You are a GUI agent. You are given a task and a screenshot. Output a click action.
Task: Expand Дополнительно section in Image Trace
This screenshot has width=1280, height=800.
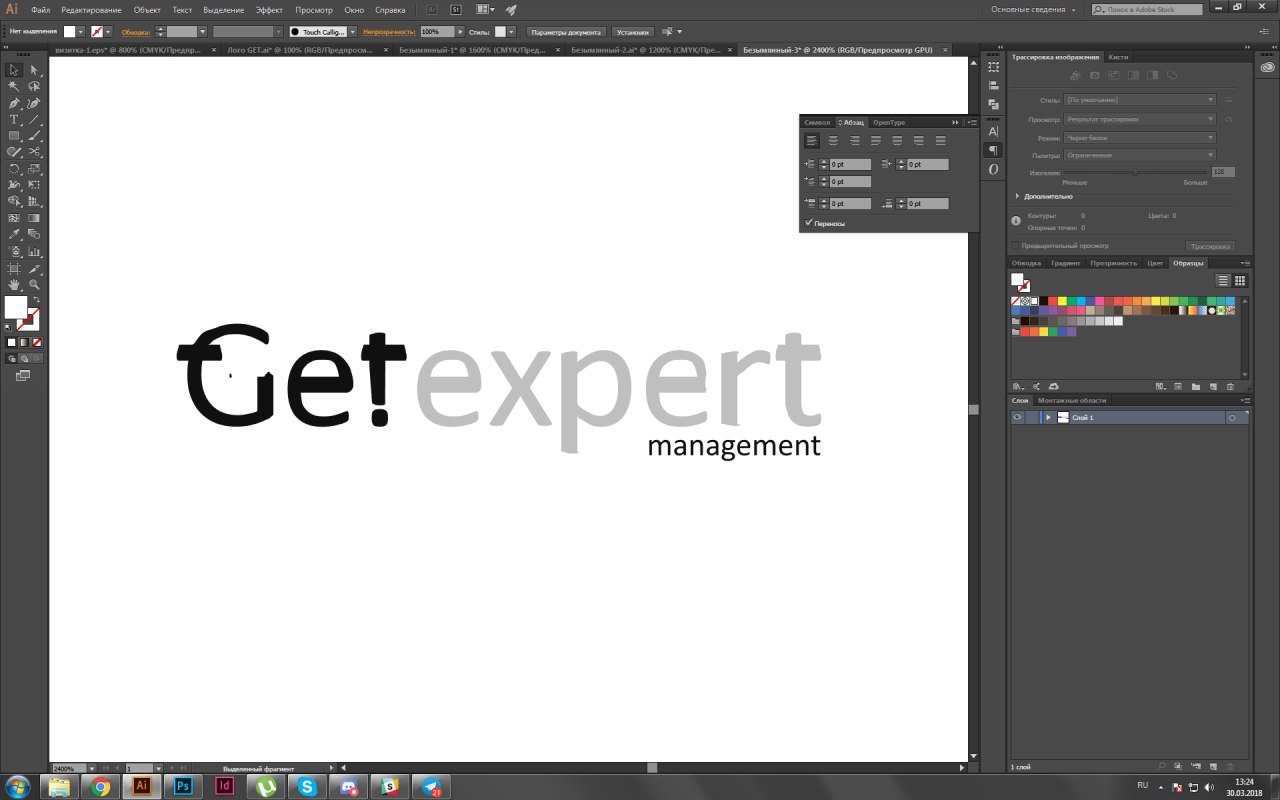pos(1018,196)
